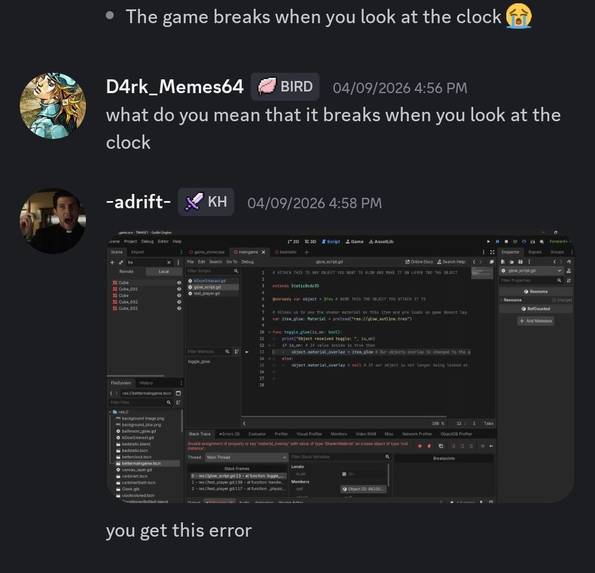Image resolution: width=595 pixels, height=573 pixels.
Task: Open the Inspector dock tab
Action: pos(510,252)
